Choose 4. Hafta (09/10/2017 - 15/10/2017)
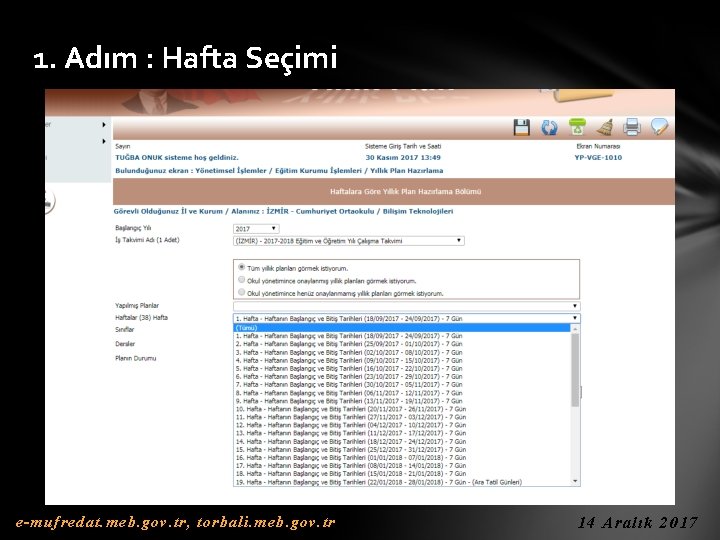This screenshot has height=540, width=720. click(x=402, y=360)
